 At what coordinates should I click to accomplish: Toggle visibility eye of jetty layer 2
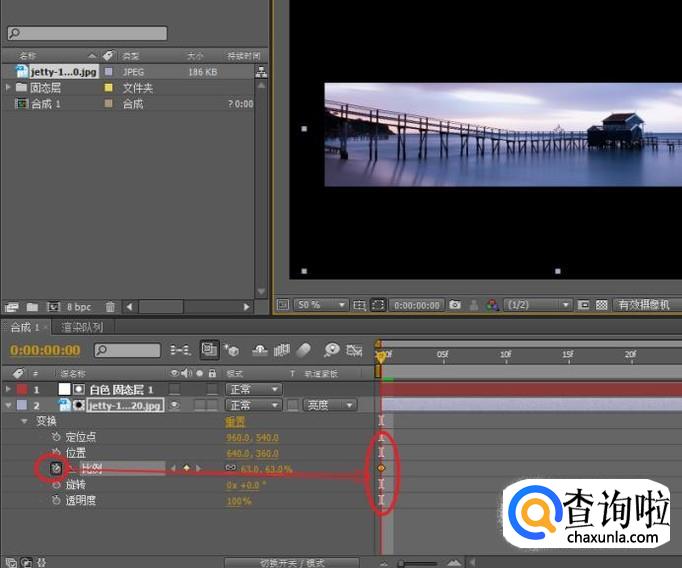tap(174, 405)
